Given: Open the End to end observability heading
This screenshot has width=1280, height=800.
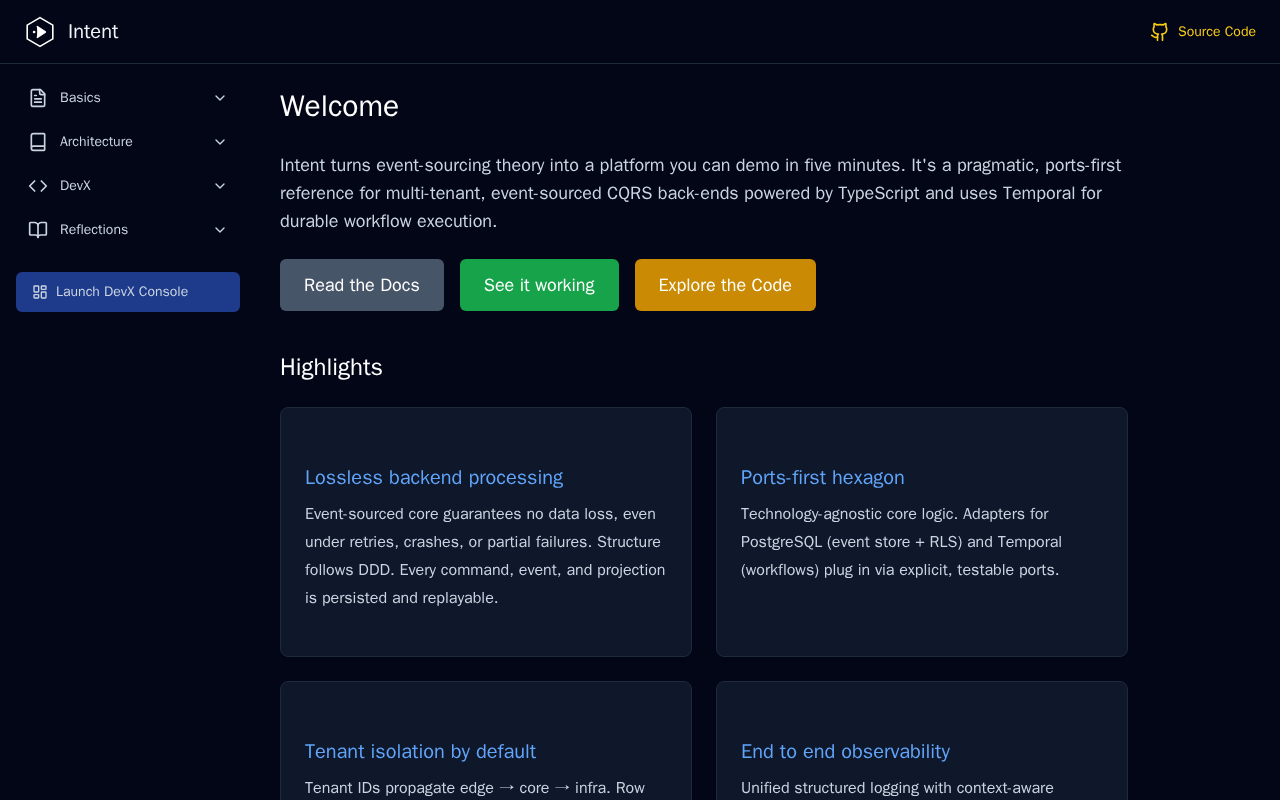Looking at the screenshot, I should pyautogui.click(x=845, y=752).
